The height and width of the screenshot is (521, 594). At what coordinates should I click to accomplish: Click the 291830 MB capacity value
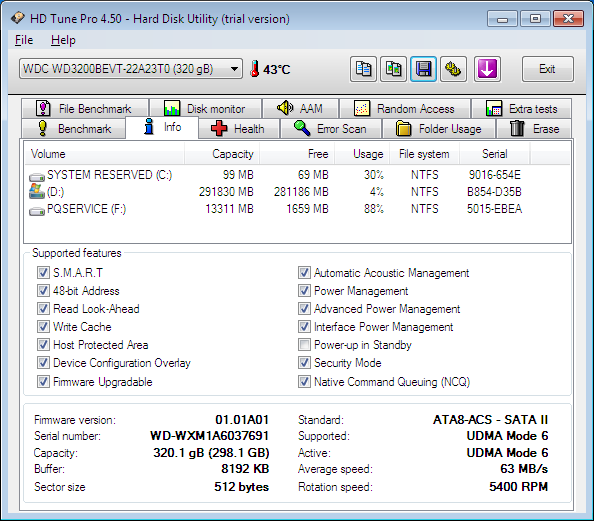pos(226,192)
